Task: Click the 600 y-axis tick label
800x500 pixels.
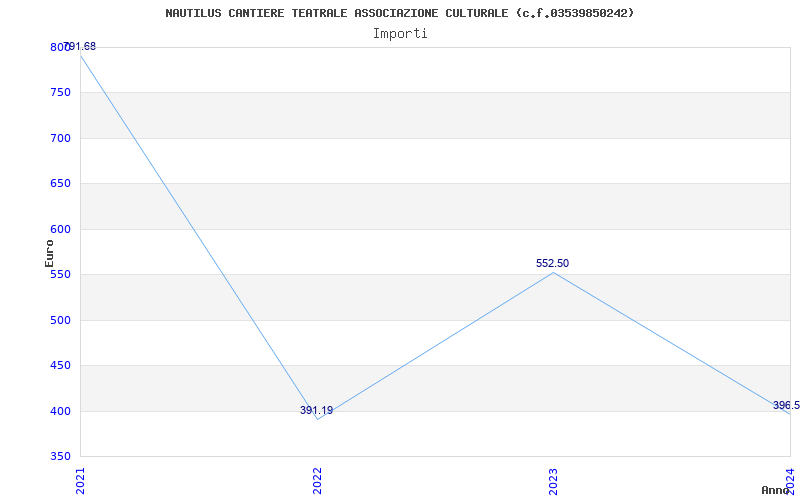Action: [x=60, y=230]
